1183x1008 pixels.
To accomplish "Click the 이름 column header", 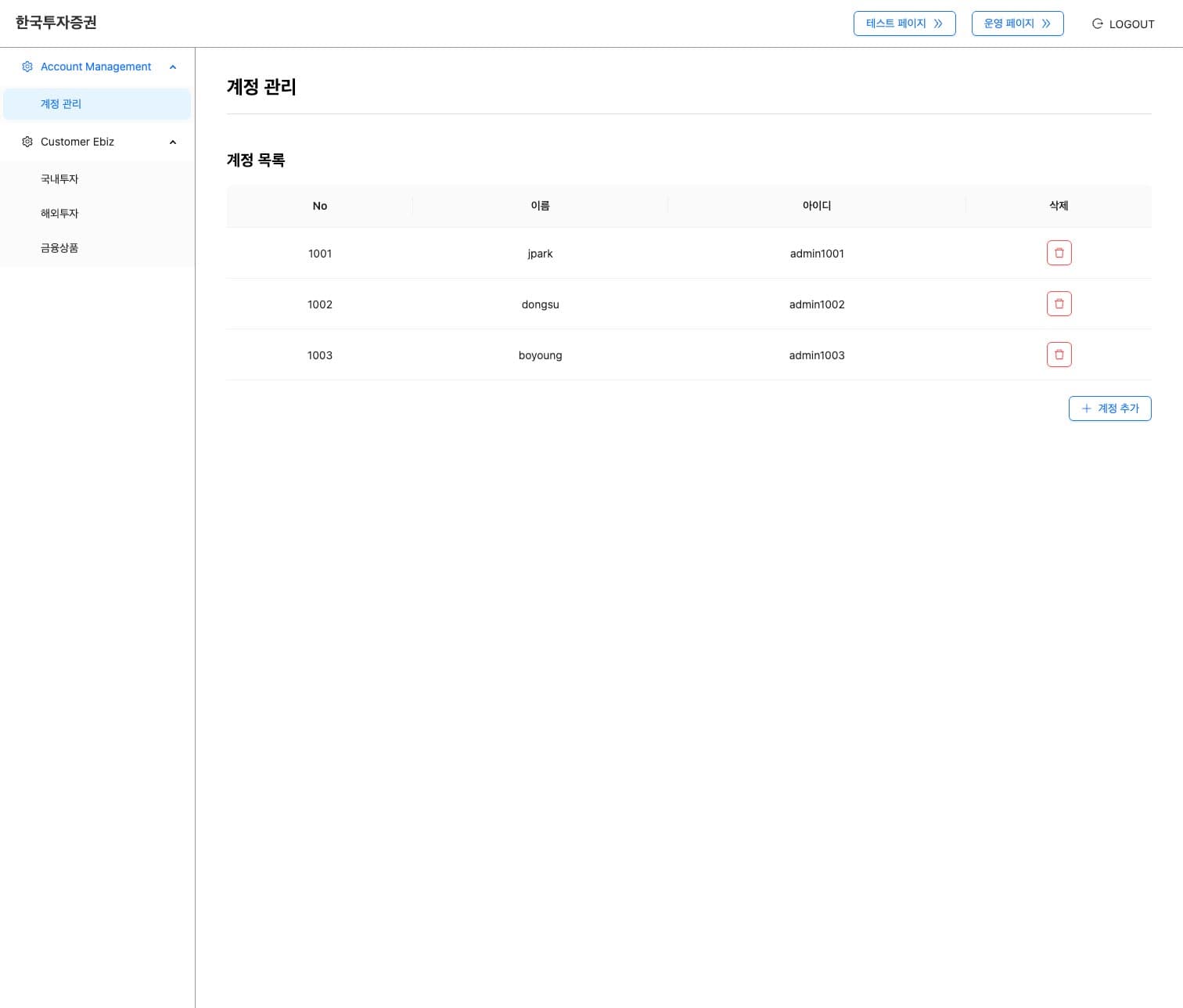I will [540, 206].
